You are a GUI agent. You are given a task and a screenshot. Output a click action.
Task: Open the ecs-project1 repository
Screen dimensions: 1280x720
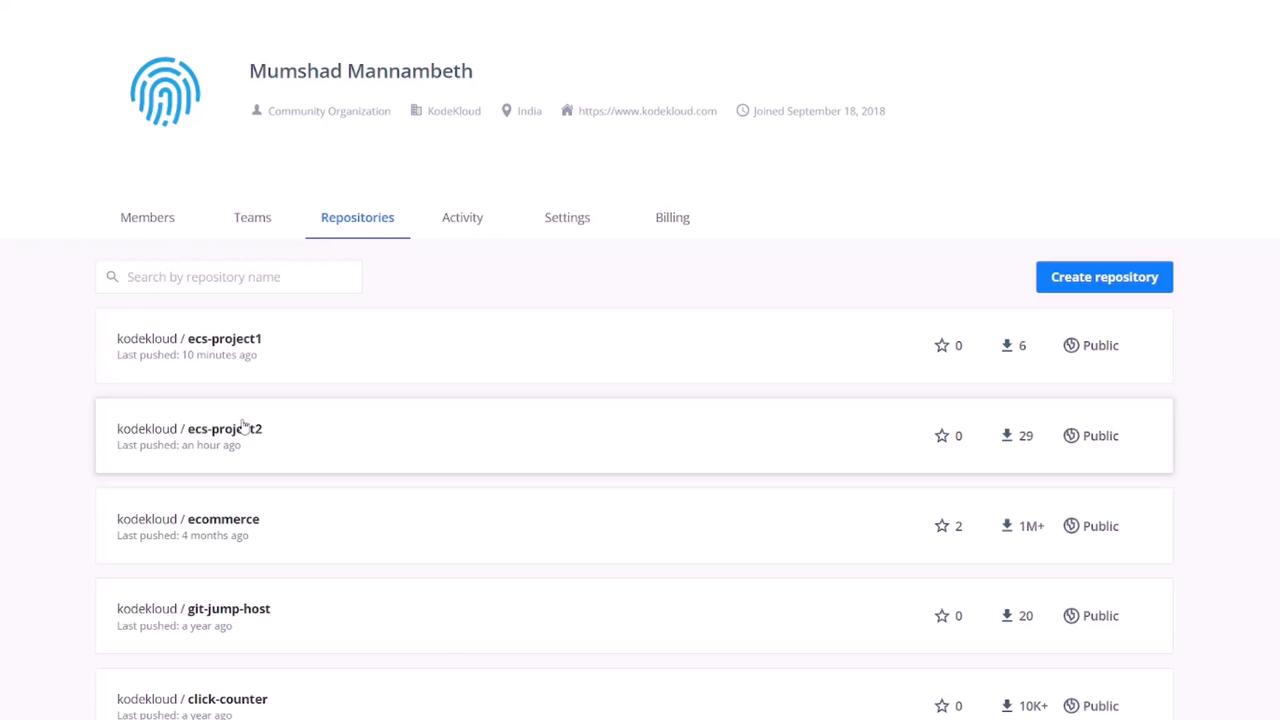coord(224,339)
